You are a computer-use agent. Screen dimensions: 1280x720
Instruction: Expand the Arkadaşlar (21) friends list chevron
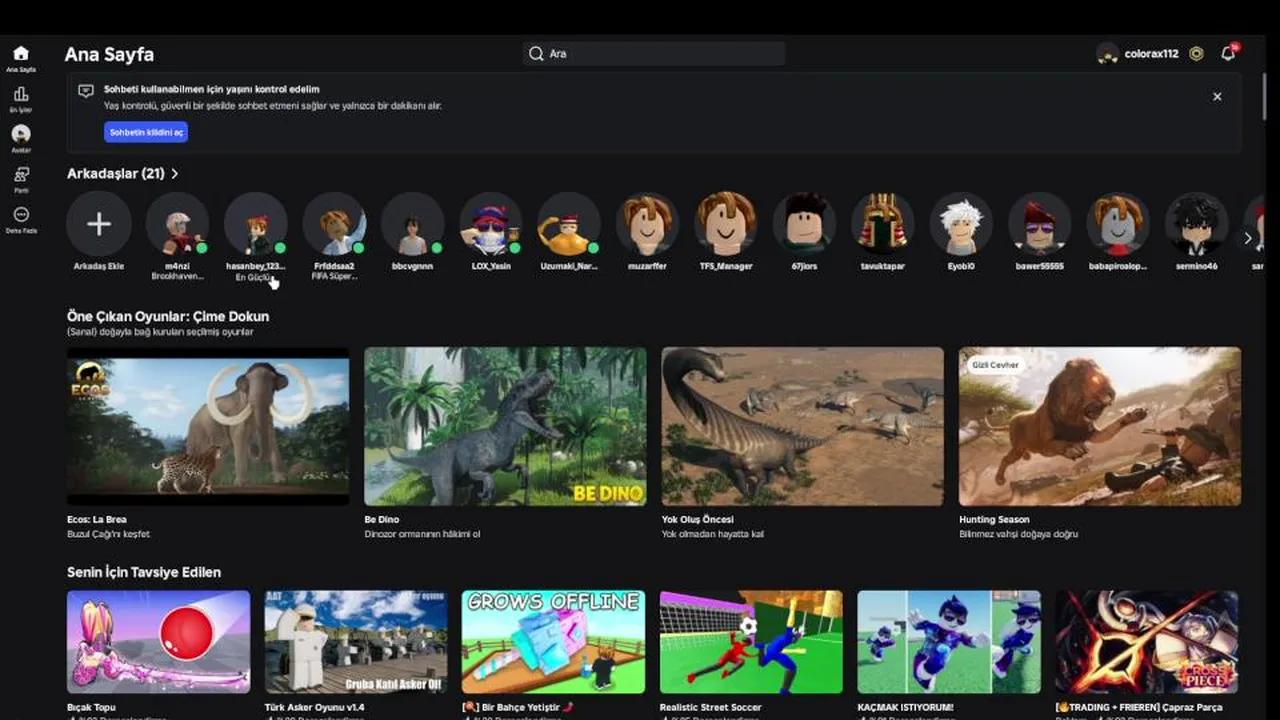click(x=175, y=174)
